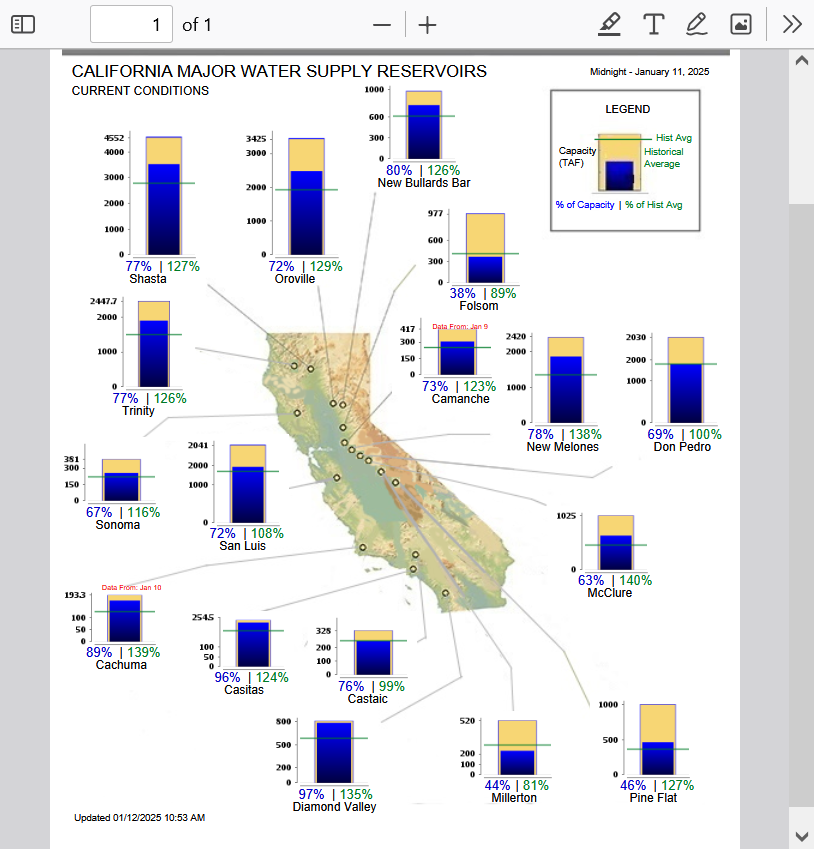Click the 'of 1' page count text
The width and height of the screenshot is (814, 849).
click(197, 25)
